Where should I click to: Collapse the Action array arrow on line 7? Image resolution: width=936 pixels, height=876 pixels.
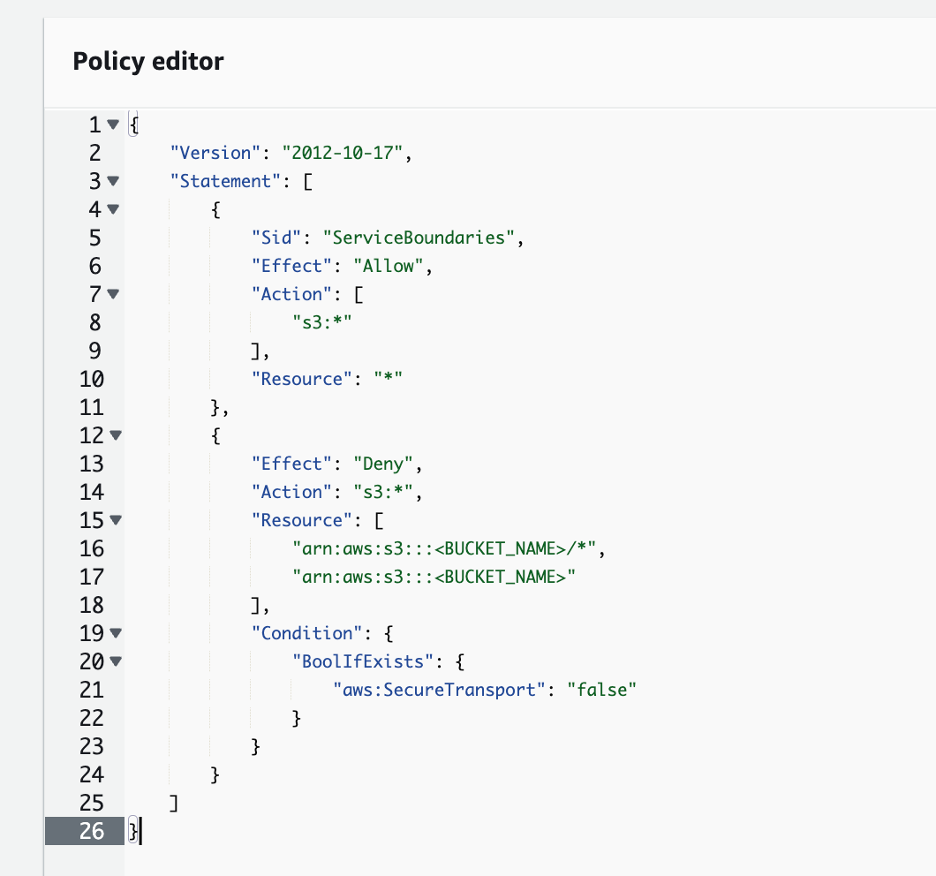pos(113,294)
